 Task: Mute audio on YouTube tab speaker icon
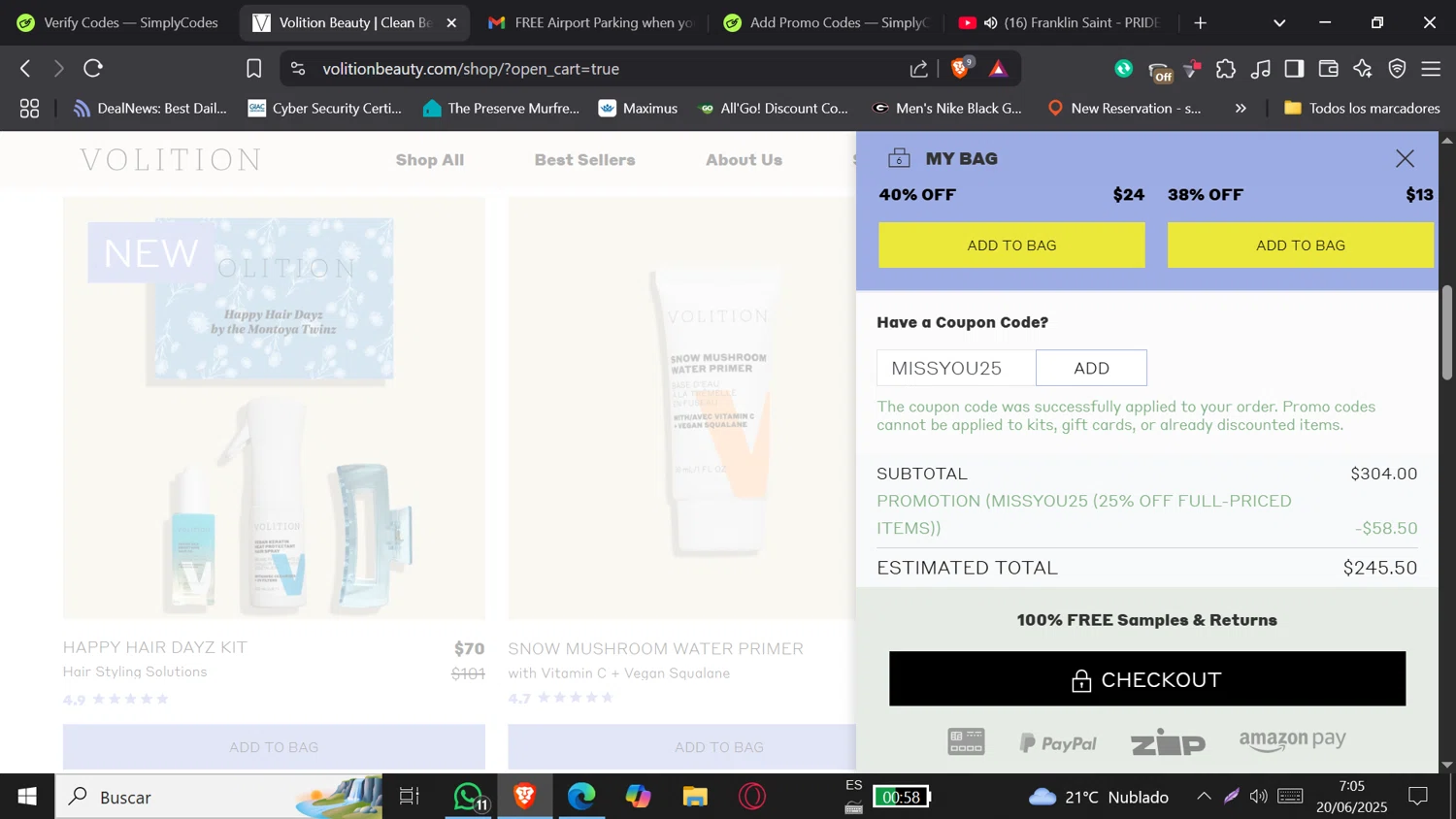tap(990, 23)
